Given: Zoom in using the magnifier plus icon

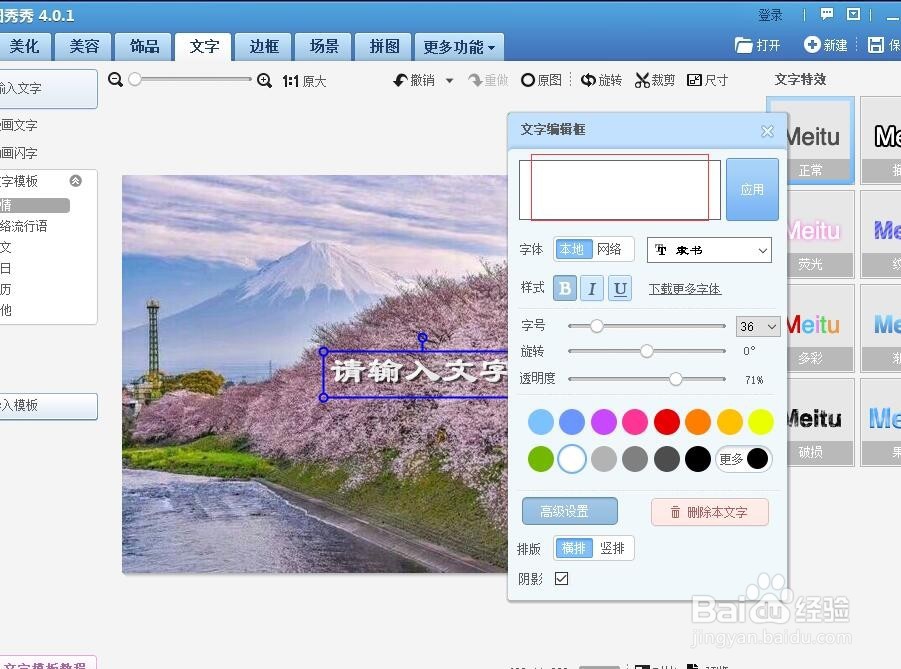Looking at the screenshot, I should pyautogui.click(x=264, y=79).
